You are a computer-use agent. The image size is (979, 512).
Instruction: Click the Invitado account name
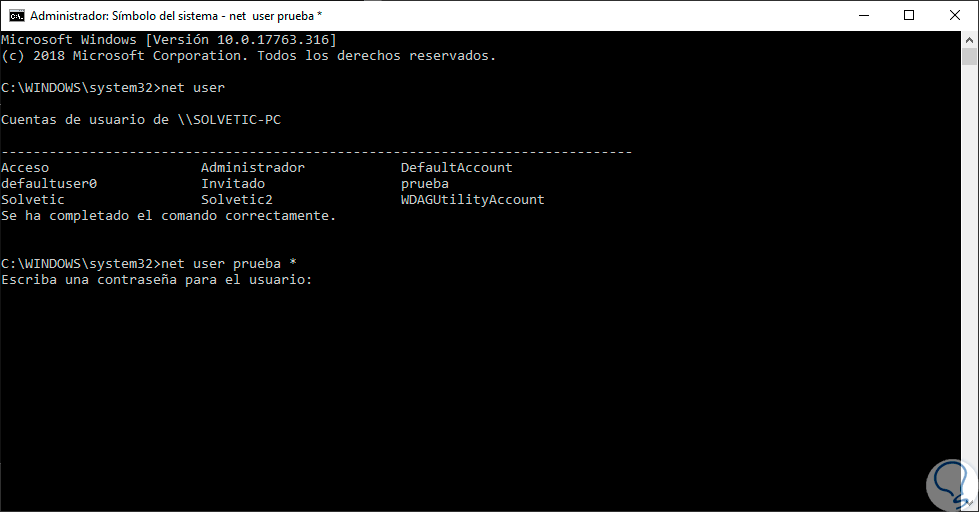[233, 184]
